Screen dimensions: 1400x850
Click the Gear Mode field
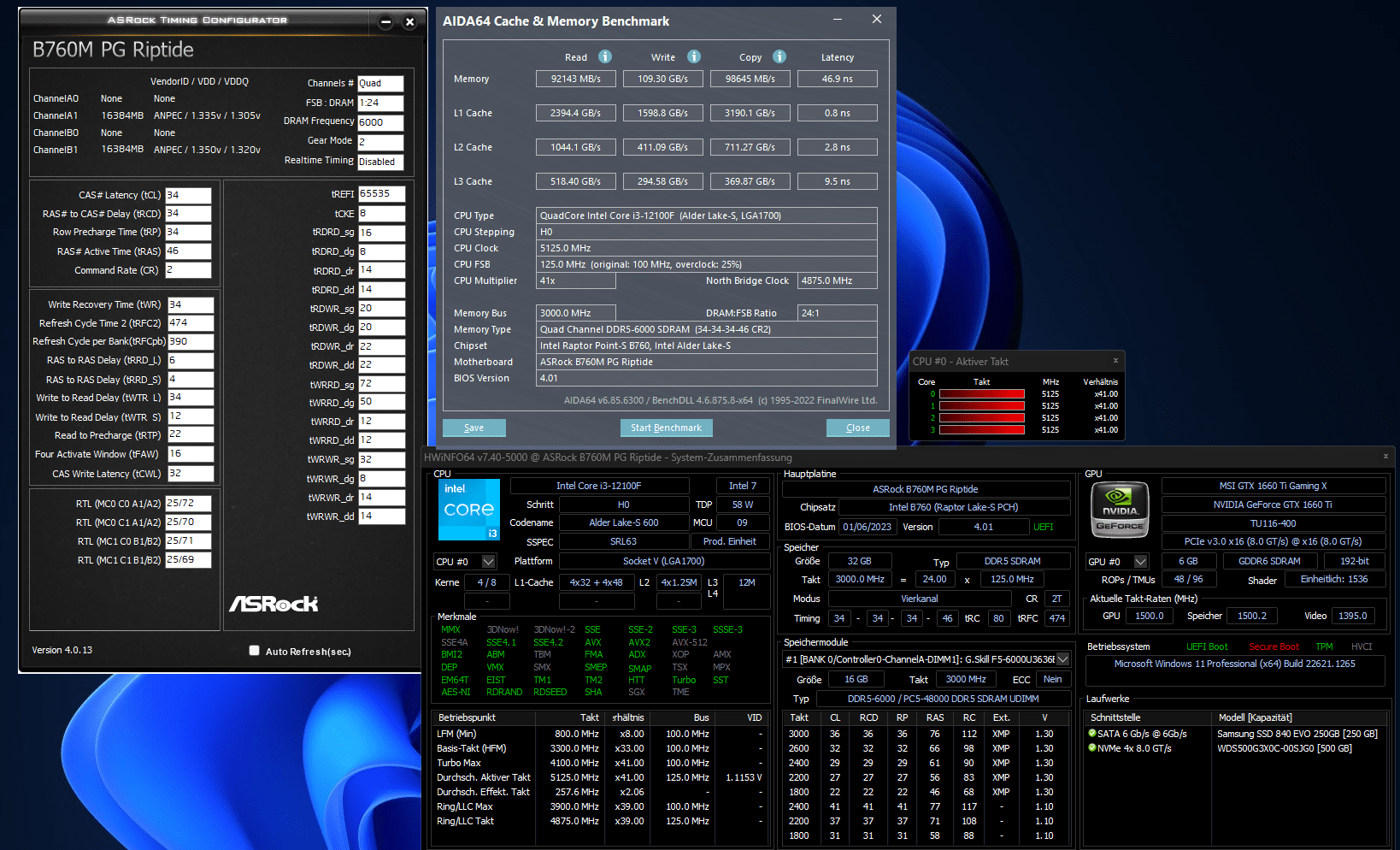coord(380,142)
